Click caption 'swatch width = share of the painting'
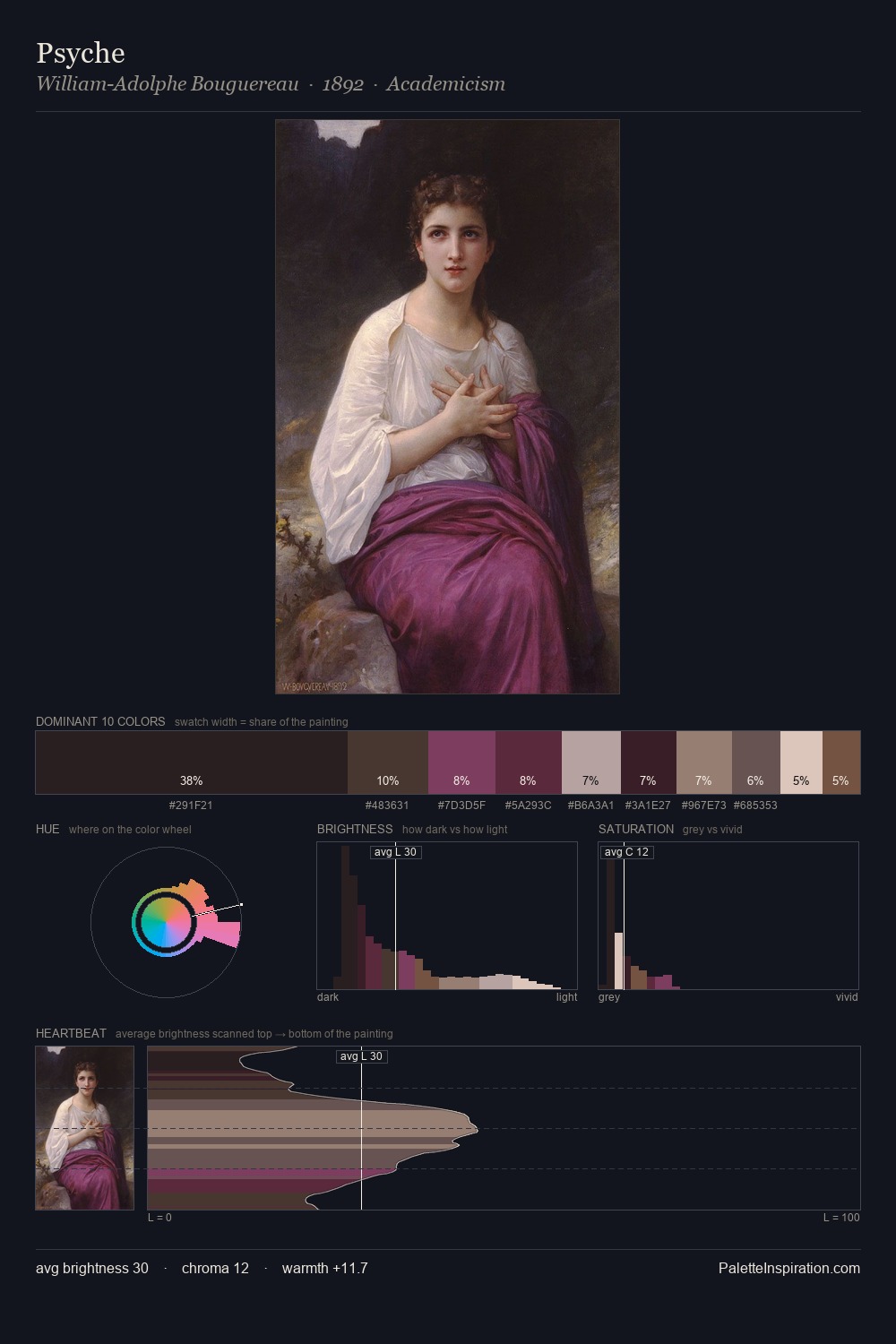896x1344 pixels. [261, 722]
